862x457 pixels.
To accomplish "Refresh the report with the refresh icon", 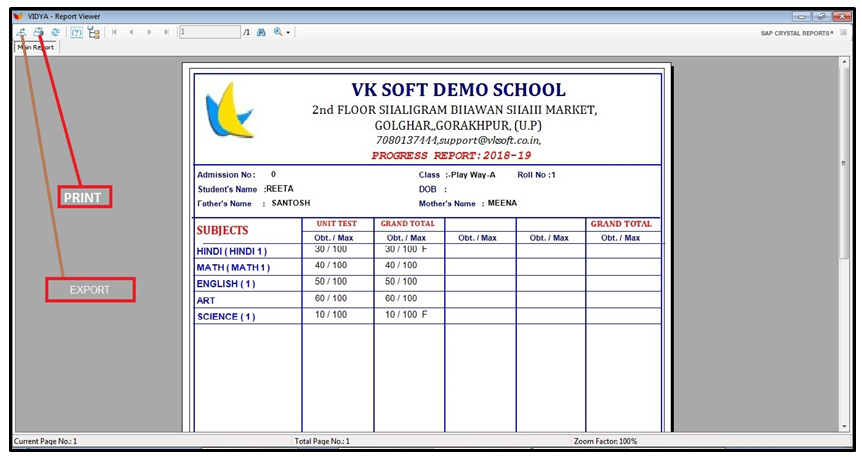I will (55, 32).
